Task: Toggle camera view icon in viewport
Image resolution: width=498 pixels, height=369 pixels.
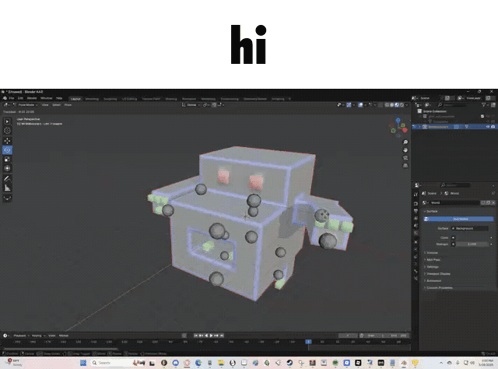Action: click(405, 158)
